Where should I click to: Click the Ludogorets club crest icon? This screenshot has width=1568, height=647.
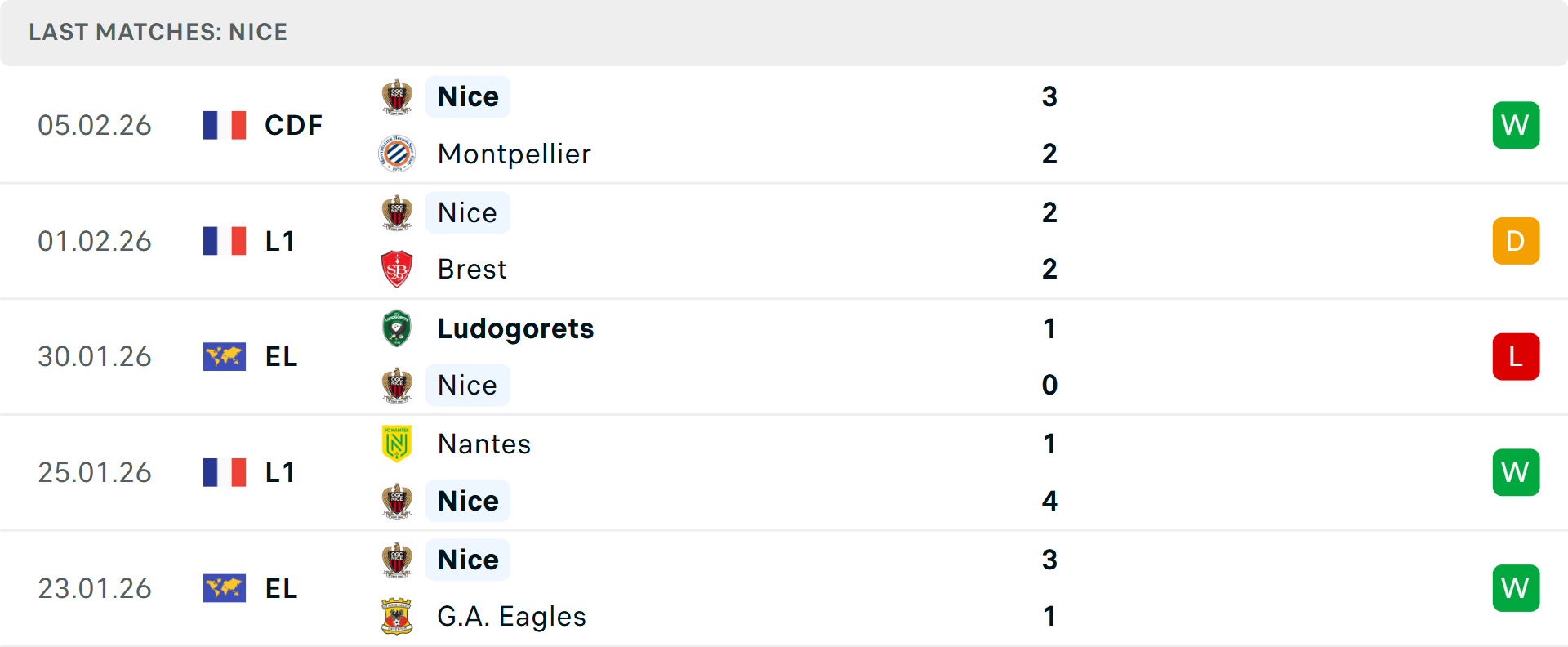(x=397, y=328)
